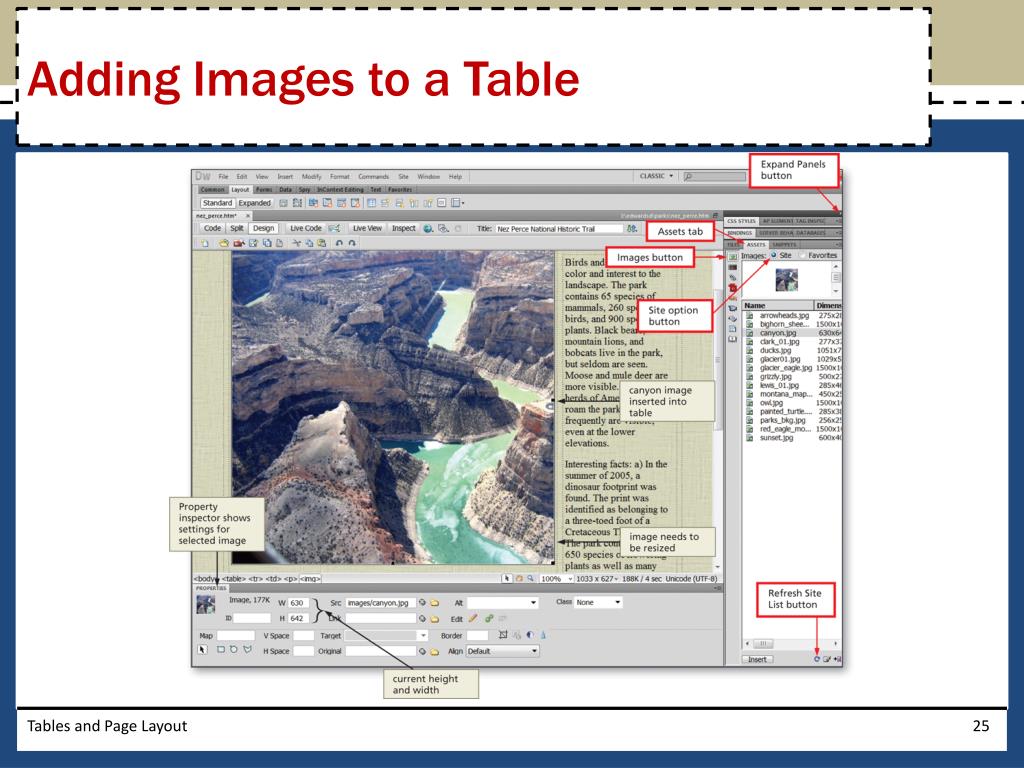The width and height of the screenshot is (1024, 768).
Task: Click the Sharpen icon in Property inspector
Action: click(543, 635)
